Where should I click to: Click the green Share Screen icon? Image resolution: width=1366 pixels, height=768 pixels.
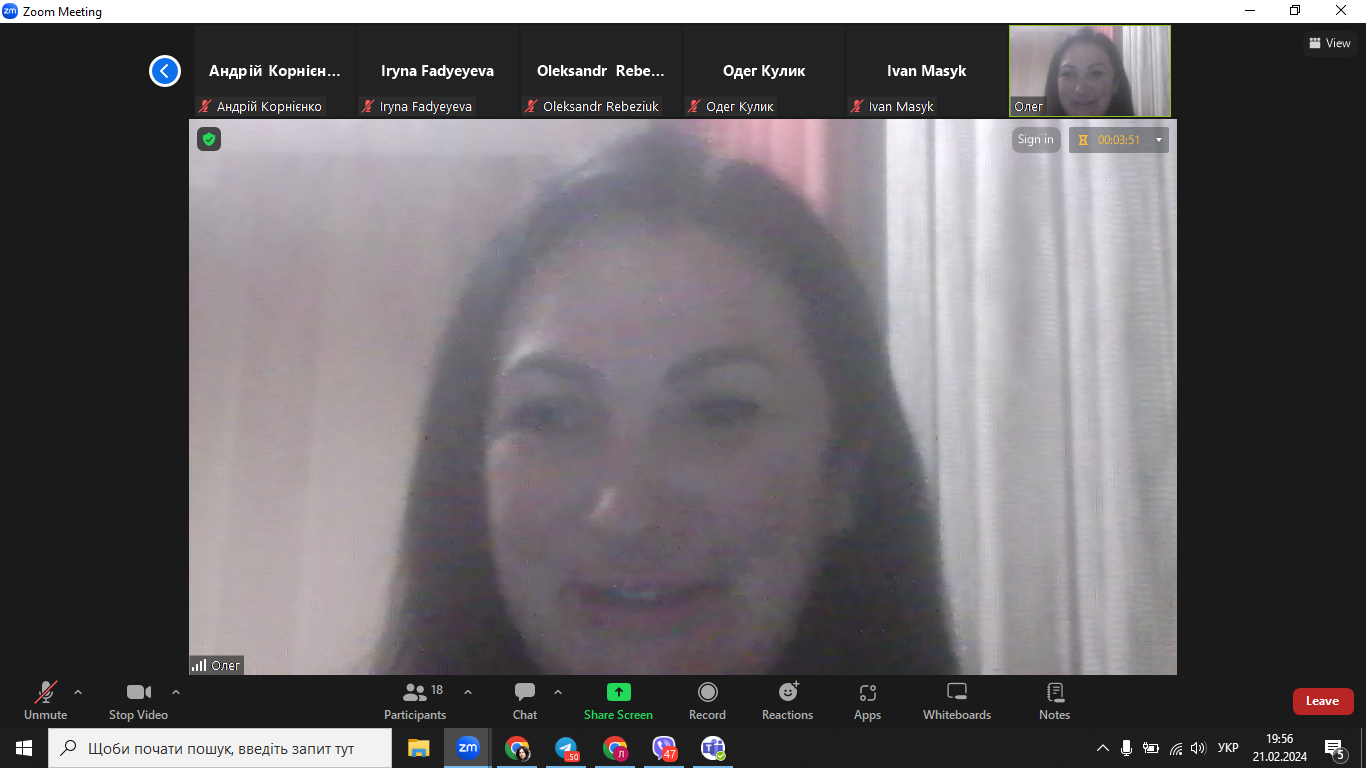(x=618, y=692)
